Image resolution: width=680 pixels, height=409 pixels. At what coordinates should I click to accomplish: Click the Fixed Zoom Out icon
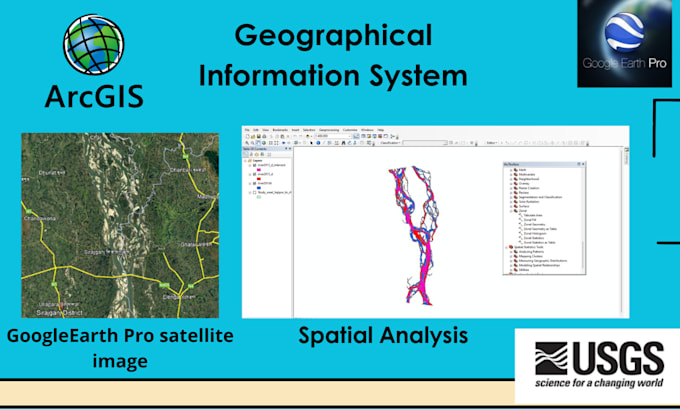click(x=276, y=143)
